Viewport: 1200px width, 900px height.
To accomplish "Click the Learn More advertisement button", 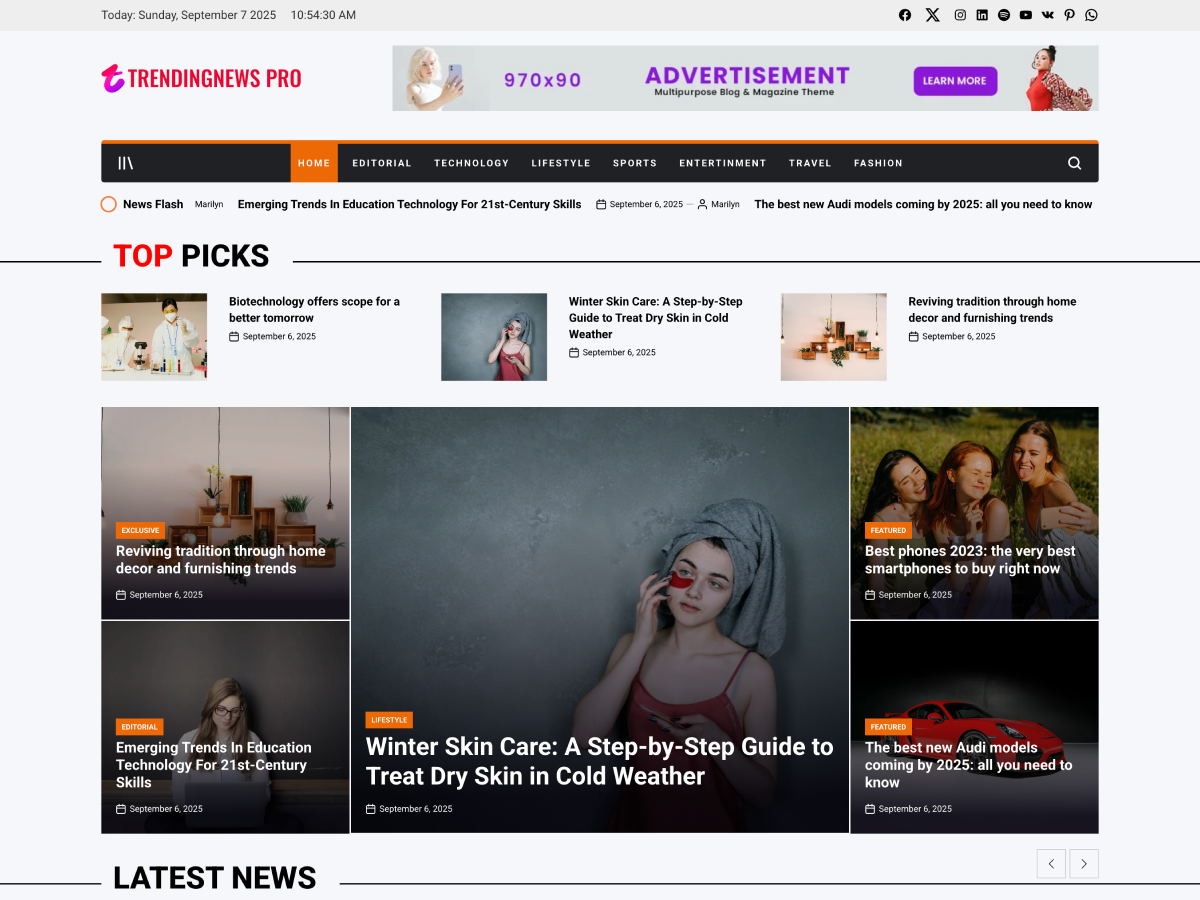I will point(955,81).
